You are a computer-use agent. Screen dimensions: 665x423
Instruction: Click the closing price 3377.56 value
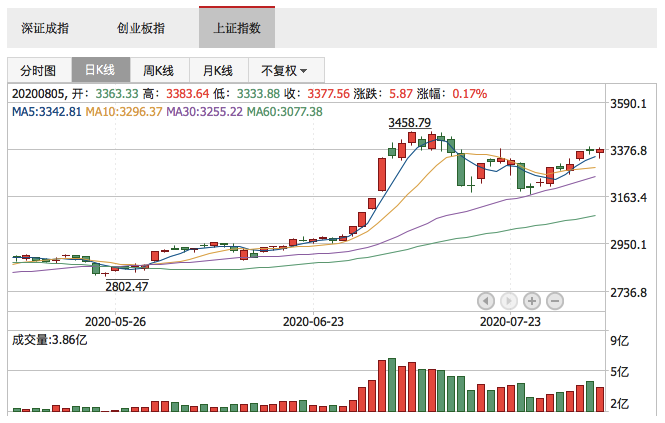coord(329,93)
